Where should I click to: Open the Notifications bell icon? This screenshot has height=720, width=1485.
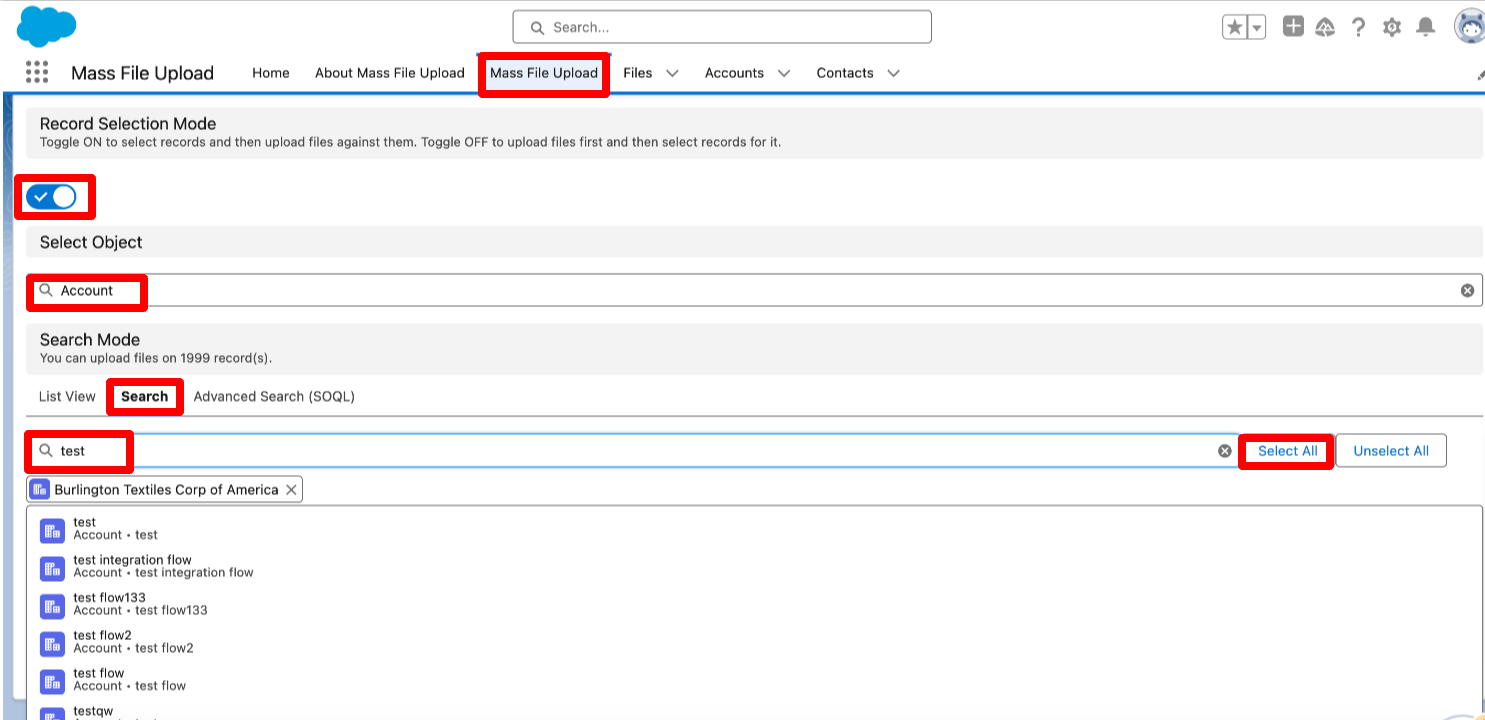(1426, 27)
